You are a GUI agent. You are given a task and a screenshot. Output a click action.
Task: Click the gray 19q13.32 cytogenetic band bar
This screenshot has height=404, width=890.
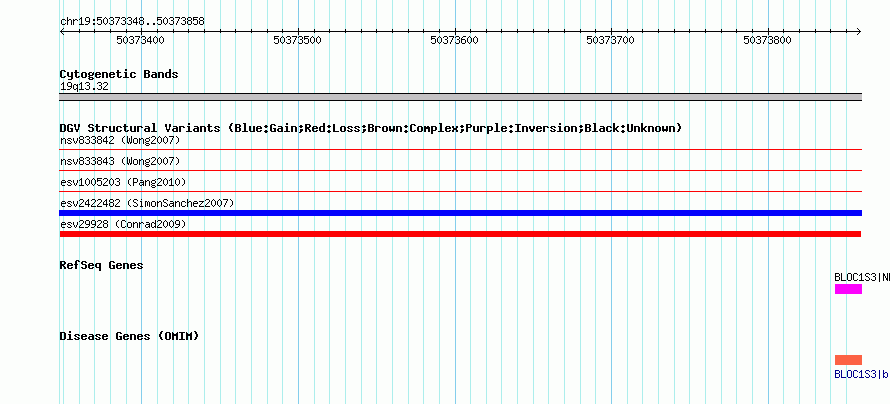coord(460,97)
